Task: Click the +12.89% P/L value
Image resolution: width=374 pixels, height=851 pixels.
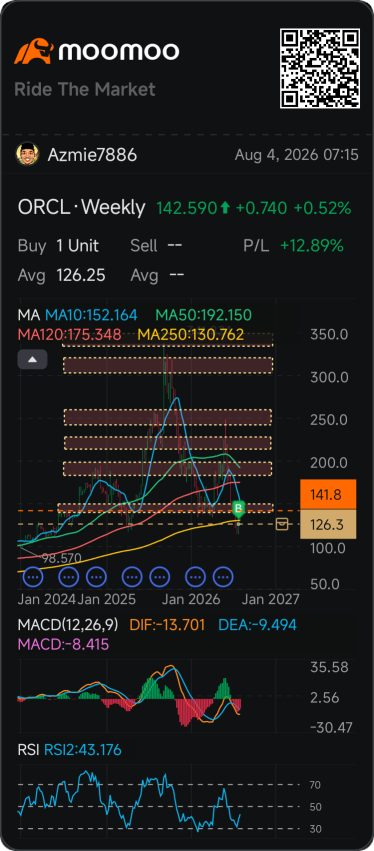Action: point(312,246)
